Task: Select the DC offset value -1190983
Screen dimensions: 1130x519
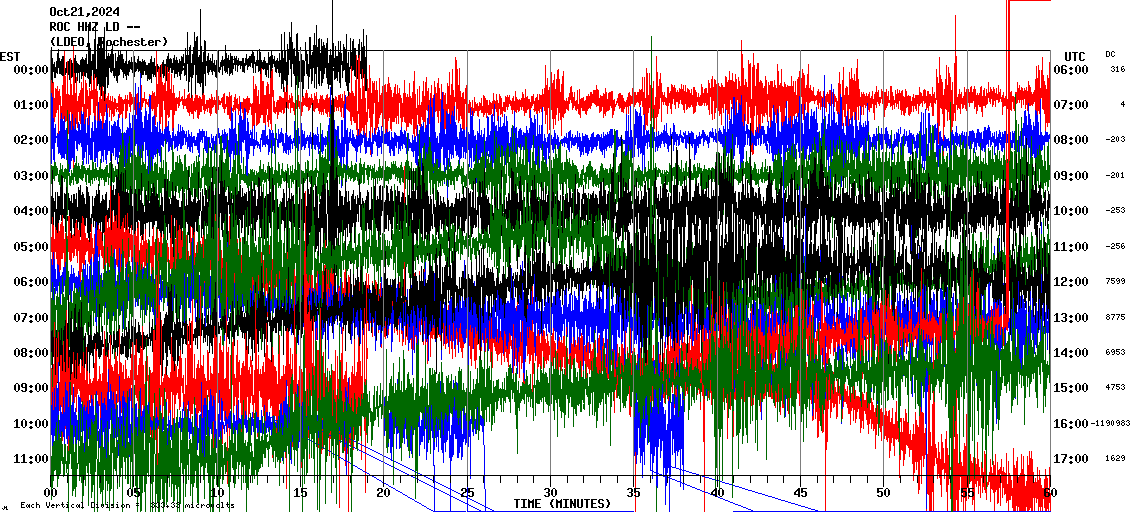Action: tap(1108, 424)
